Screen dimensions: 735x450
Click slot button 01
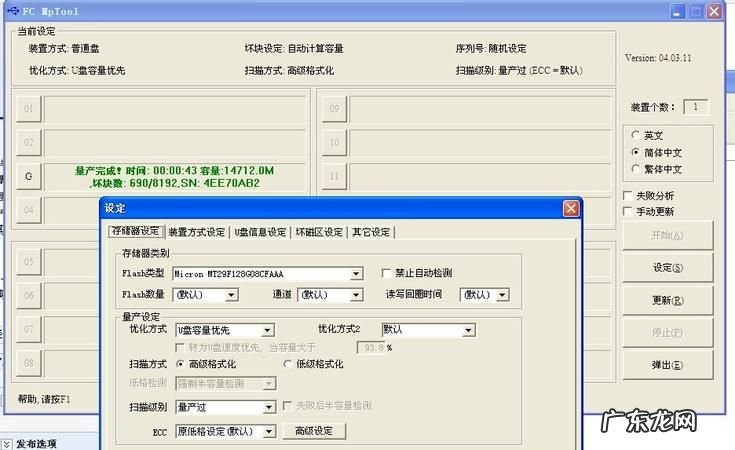click(x=28, y=108)
